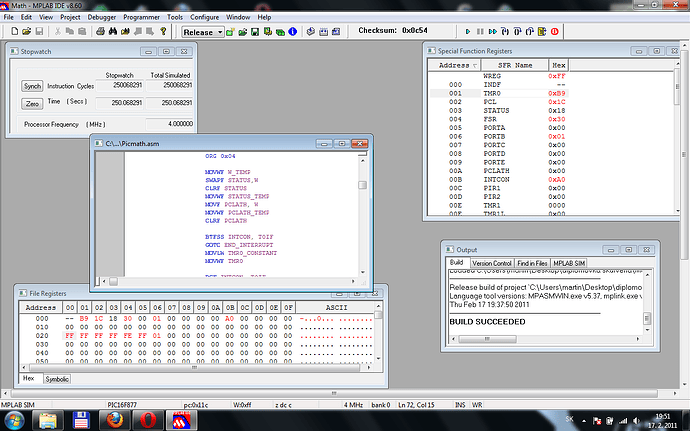Open the Programmer menu
690x431 pixels.
(141, 17)
